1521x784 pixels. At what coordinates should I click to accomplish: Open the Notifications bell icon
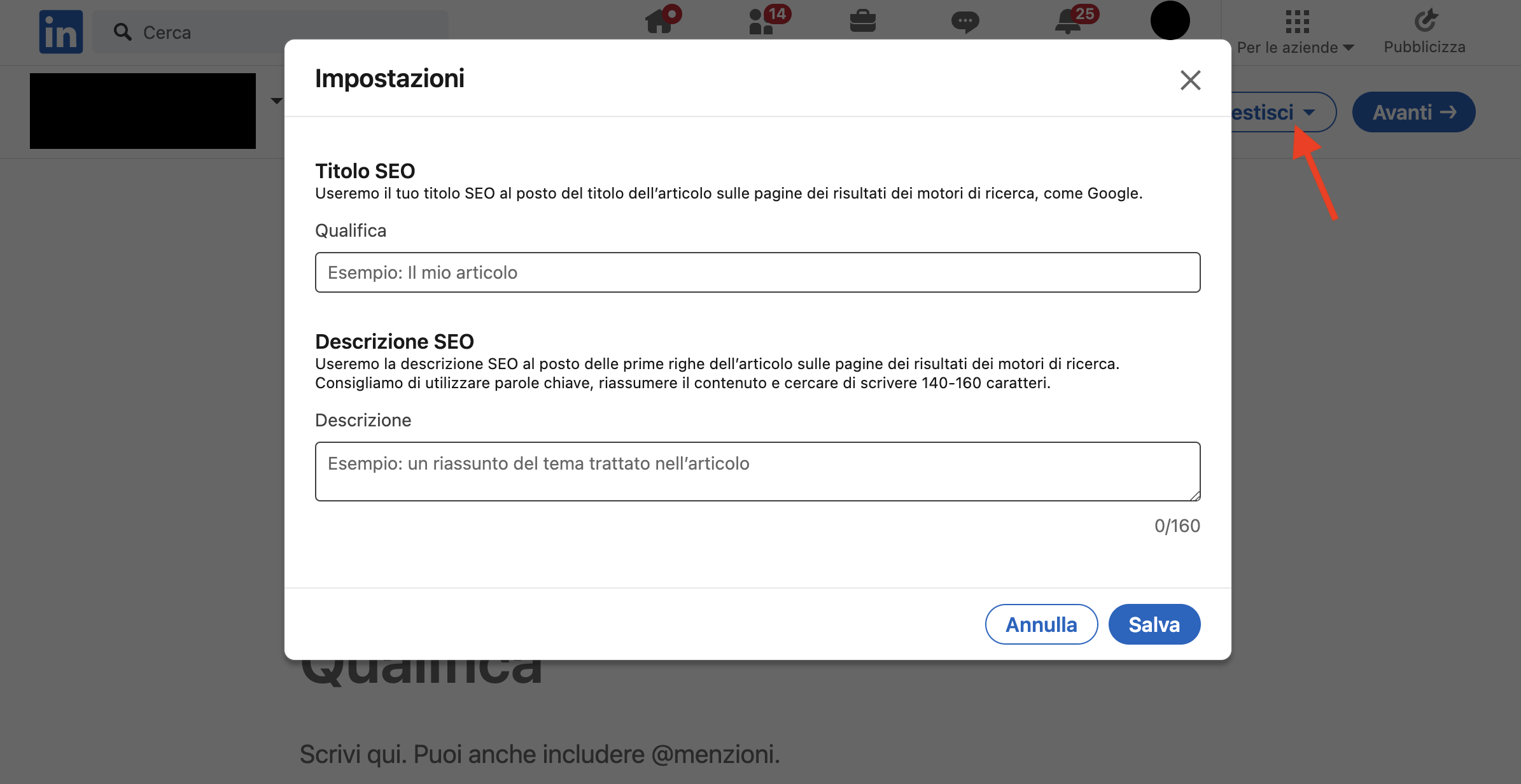tap(1068, 22)
